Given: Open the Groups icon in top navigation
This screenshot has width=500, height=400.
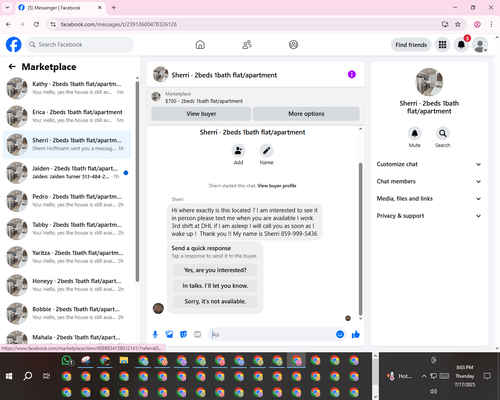Looking at the screenshot, I should pos(293,45).
